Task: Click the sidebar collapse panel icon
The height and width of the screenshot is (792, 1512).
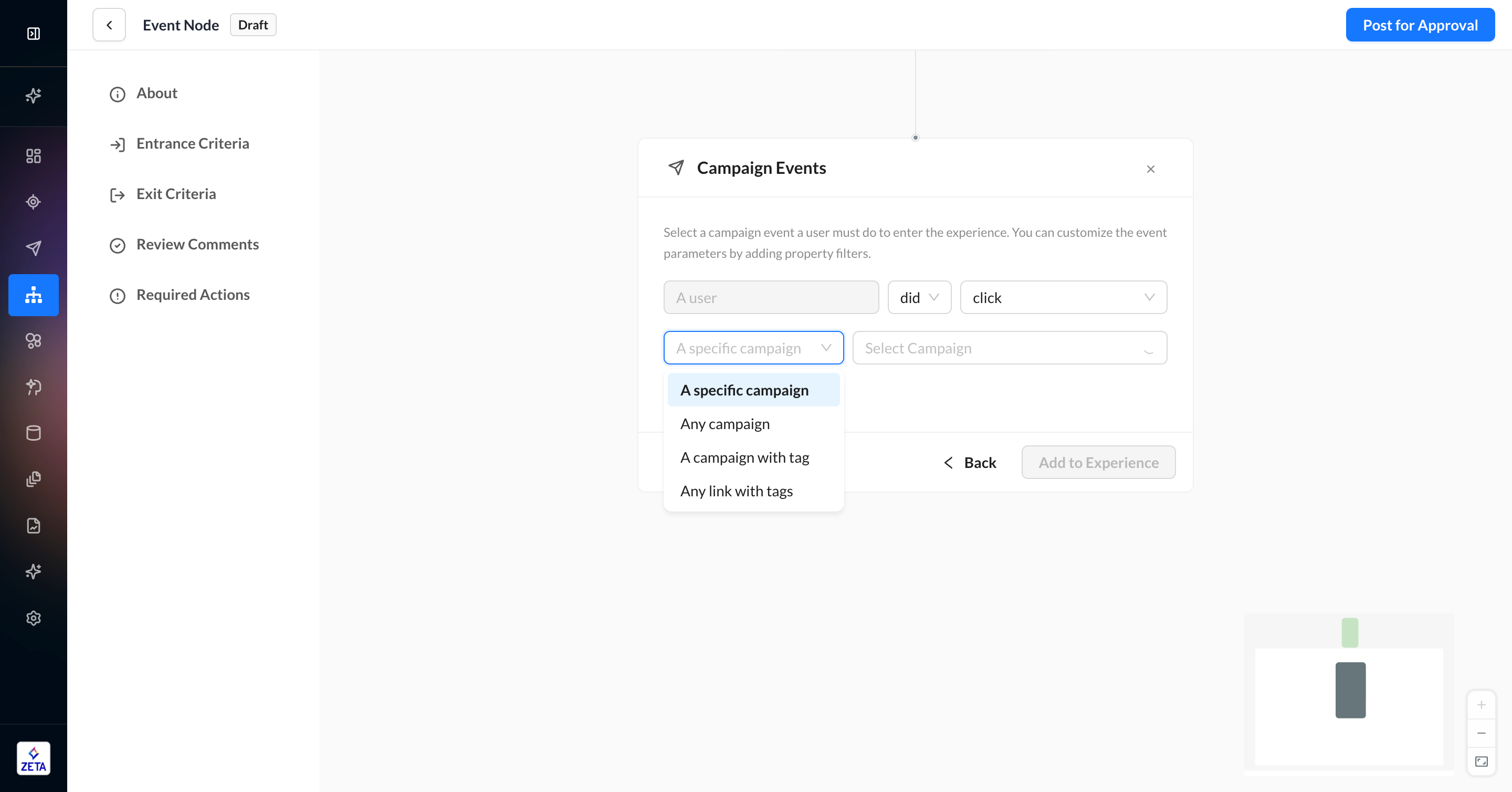Action: tap(34, 34)
